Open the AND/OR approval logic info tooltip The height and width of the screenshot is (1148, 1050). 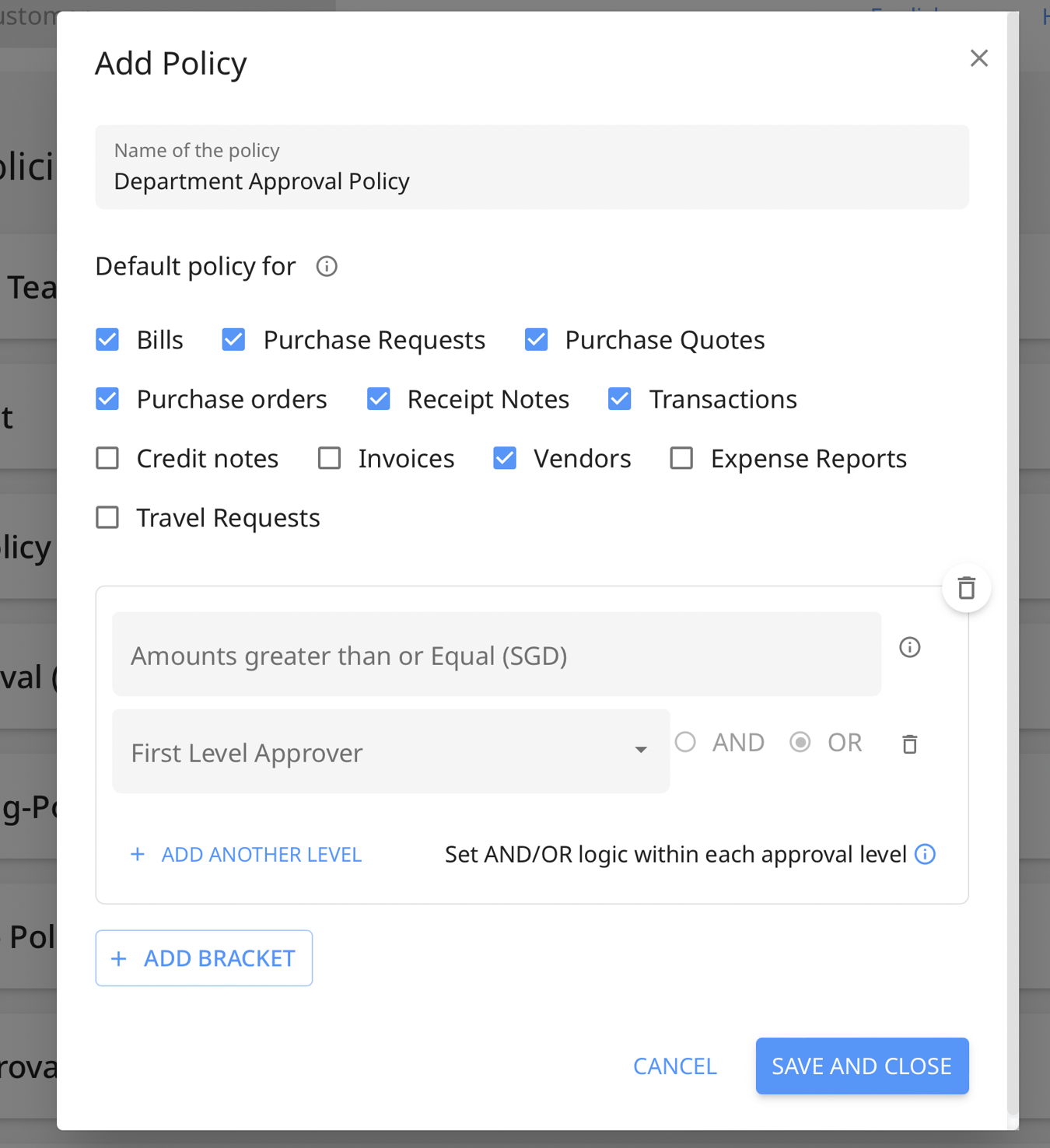point(925,854)
